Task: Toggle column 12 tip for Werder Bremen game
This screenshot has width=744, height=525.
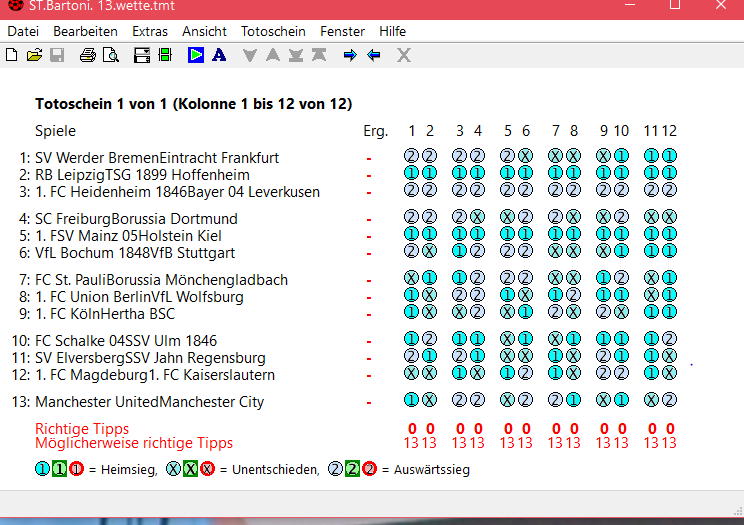Action: (x=669, y=156)
